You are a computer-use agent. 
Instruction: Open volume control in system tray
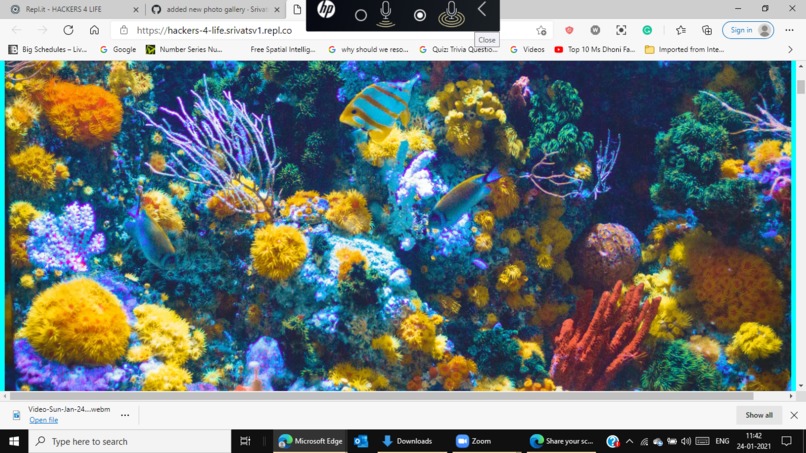coord(686,441)
